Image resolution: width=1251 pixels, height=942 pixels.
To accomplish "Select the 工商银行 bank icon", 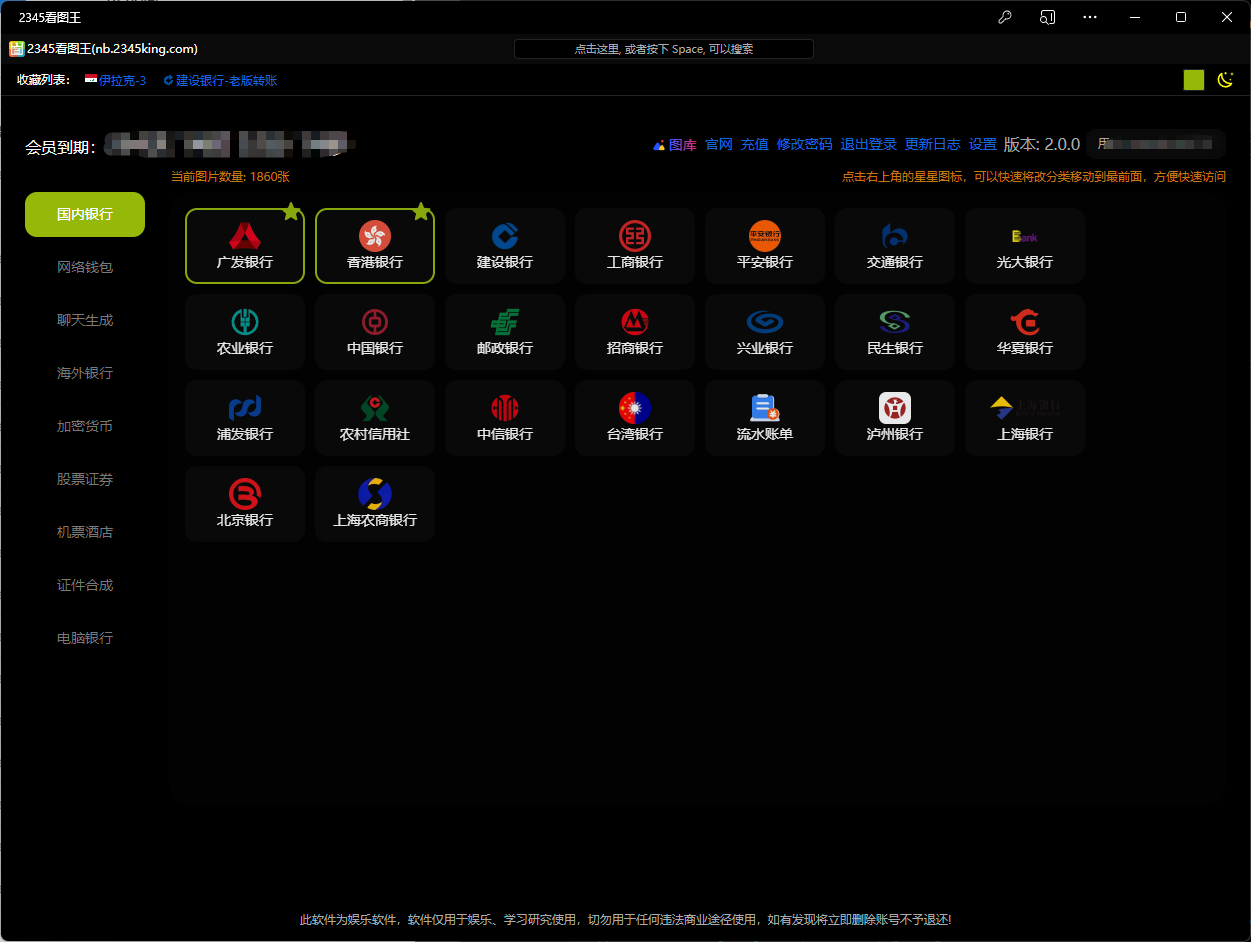I will (635, 246).
